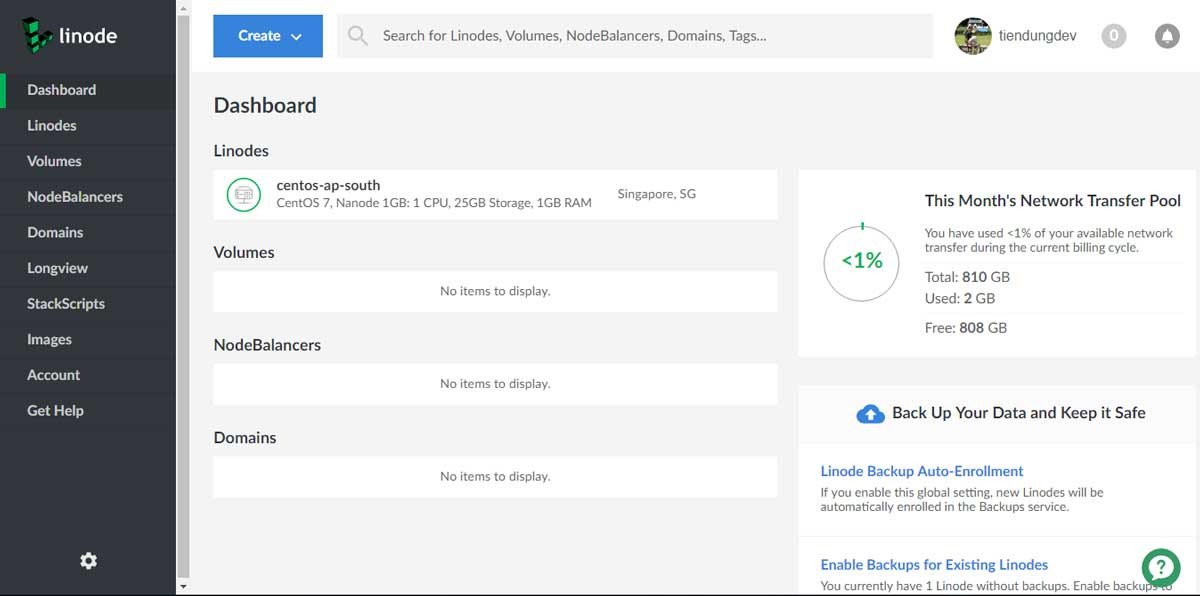Click the centos-ap-south Linode status icon

[x=243, y=194]
